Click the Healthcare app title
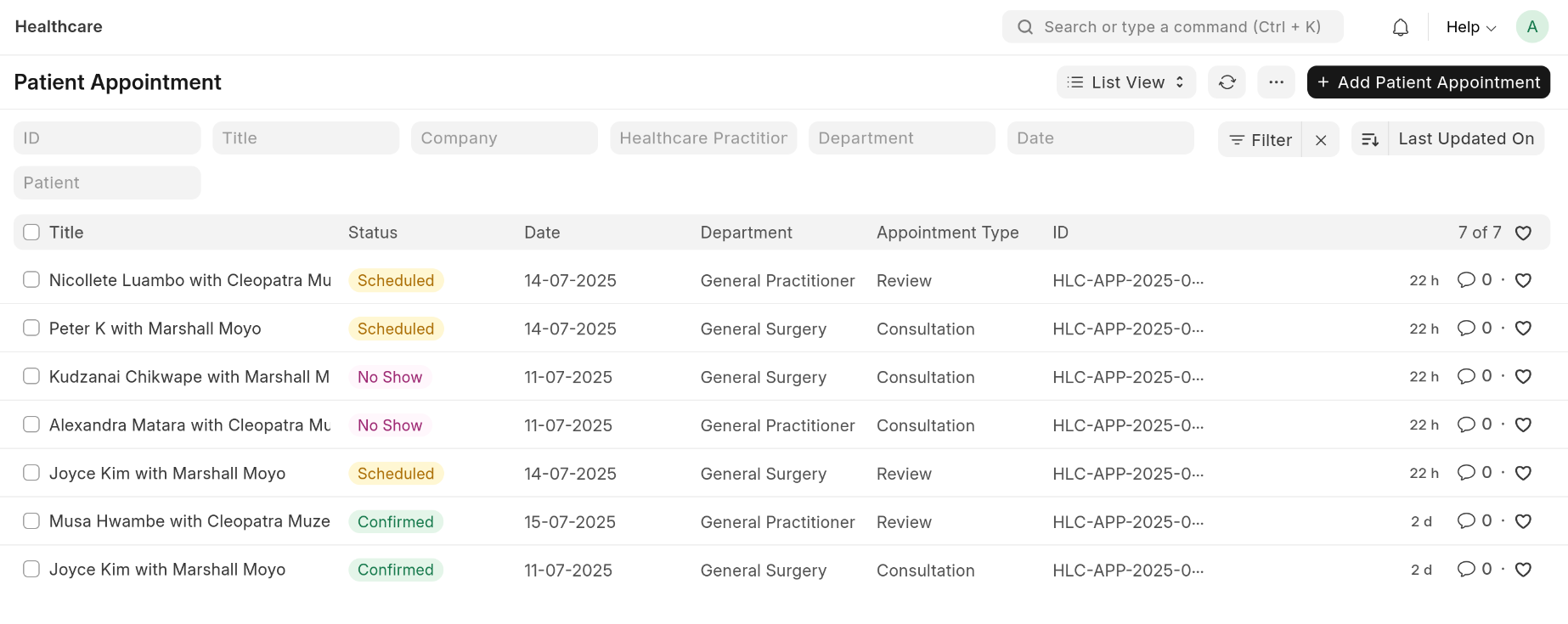 click(59, 26)
